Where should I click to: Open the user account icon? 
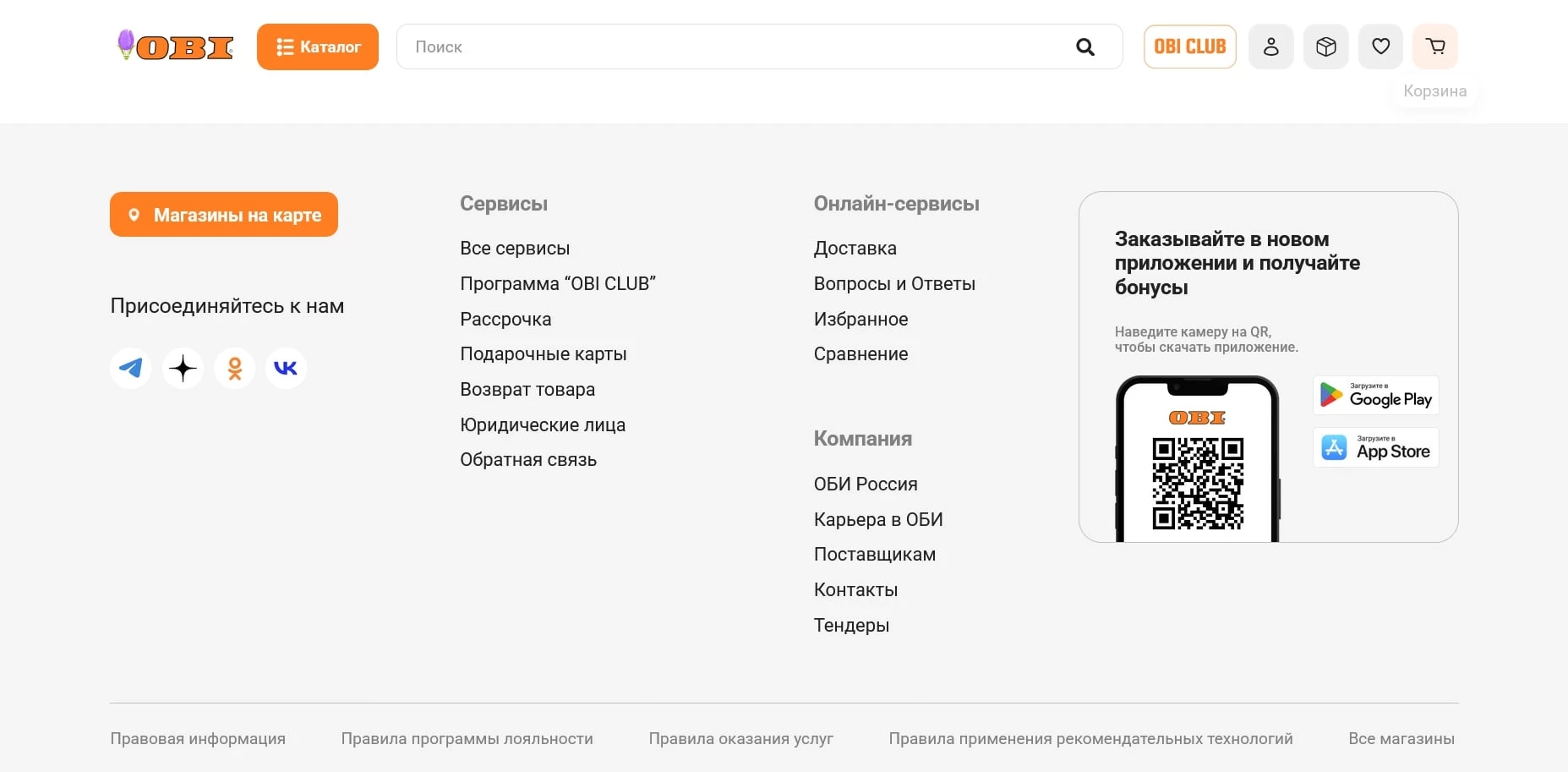click(1271, 47)
